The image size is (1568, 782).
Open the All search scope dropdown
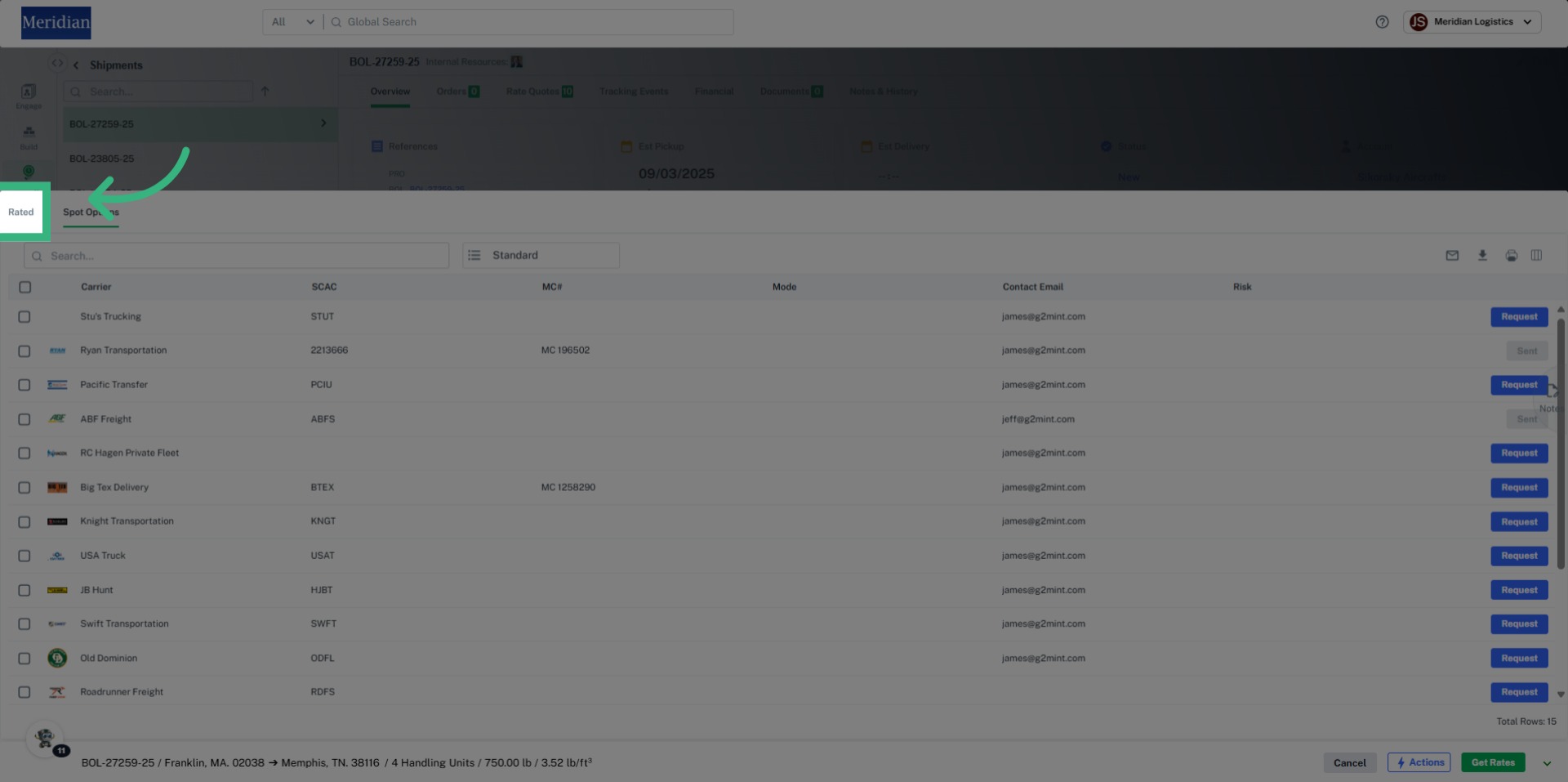[x=292, y=22]
